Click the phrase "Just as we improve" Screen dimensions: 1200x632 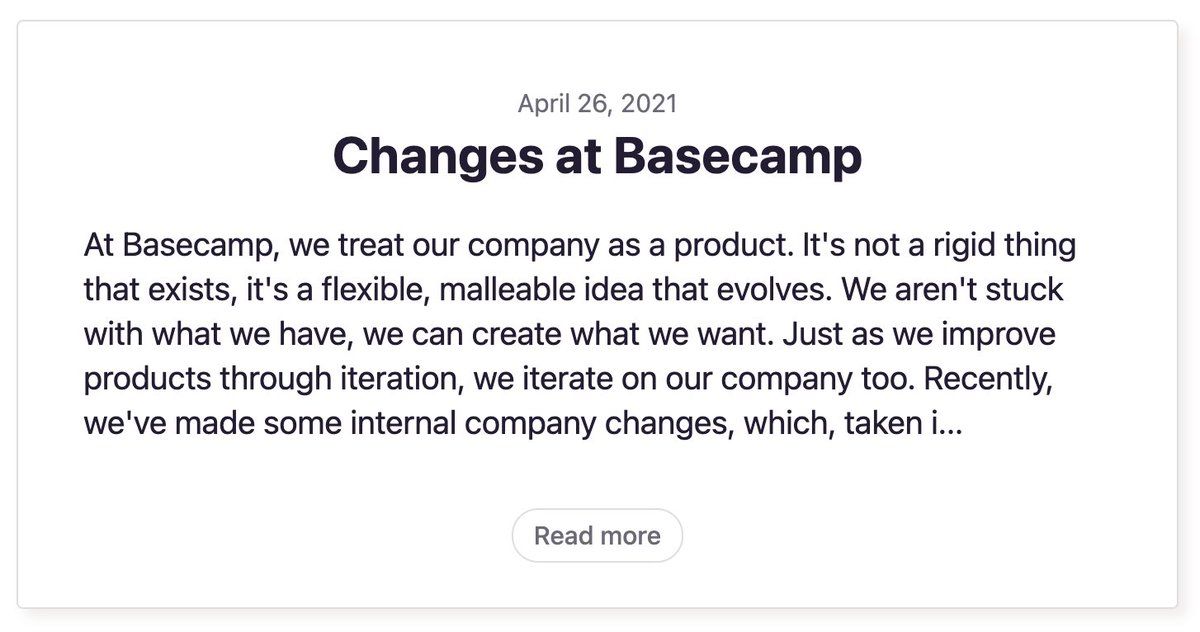tap(918, 334)
